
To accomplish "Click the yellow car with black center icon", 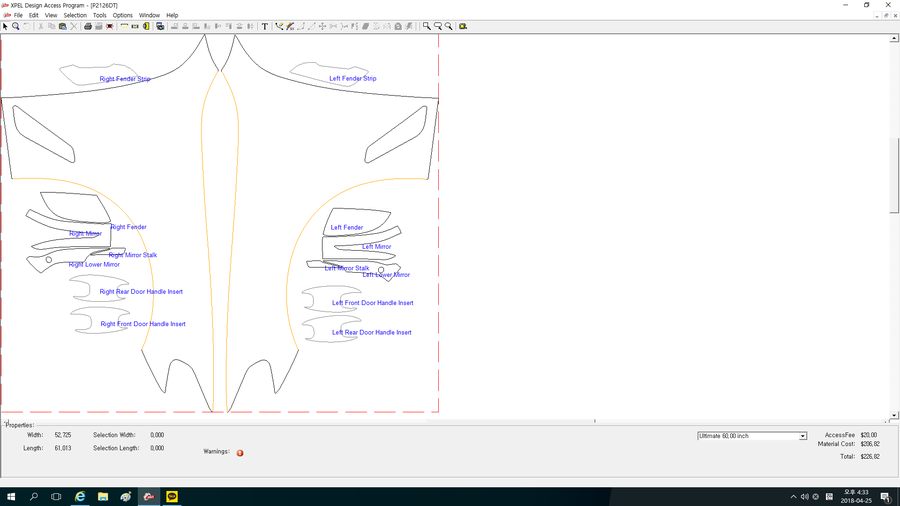I will 135,26.
